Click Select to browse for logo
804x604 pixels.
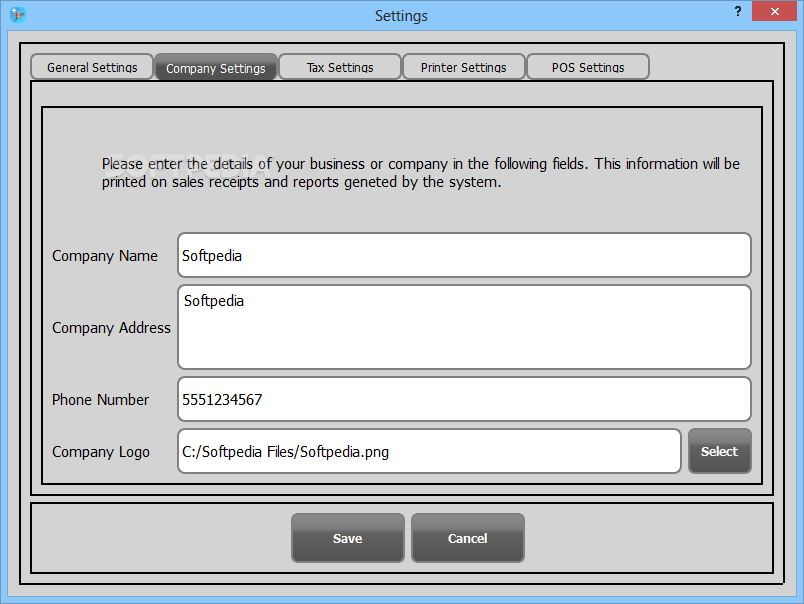[x=720, y=451]
